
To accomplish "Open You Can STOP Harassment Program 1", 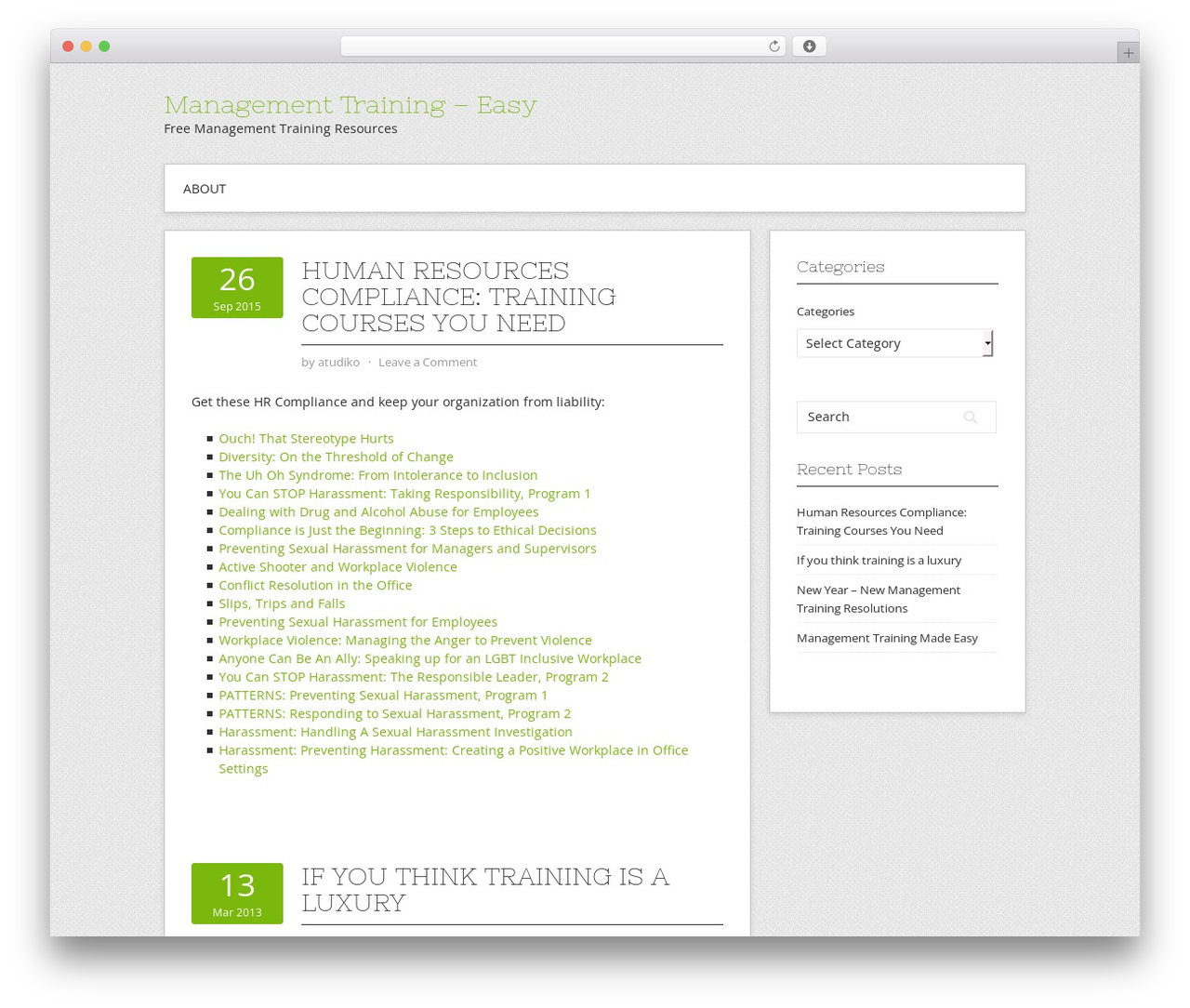I will [x=404, y=493].
